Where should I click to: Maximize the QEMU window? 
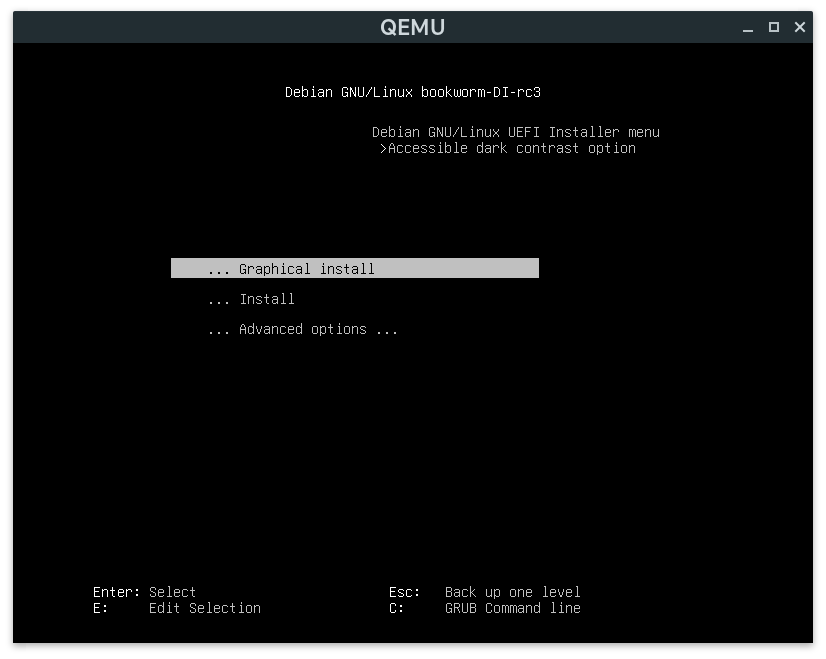(x=773, y=27)
